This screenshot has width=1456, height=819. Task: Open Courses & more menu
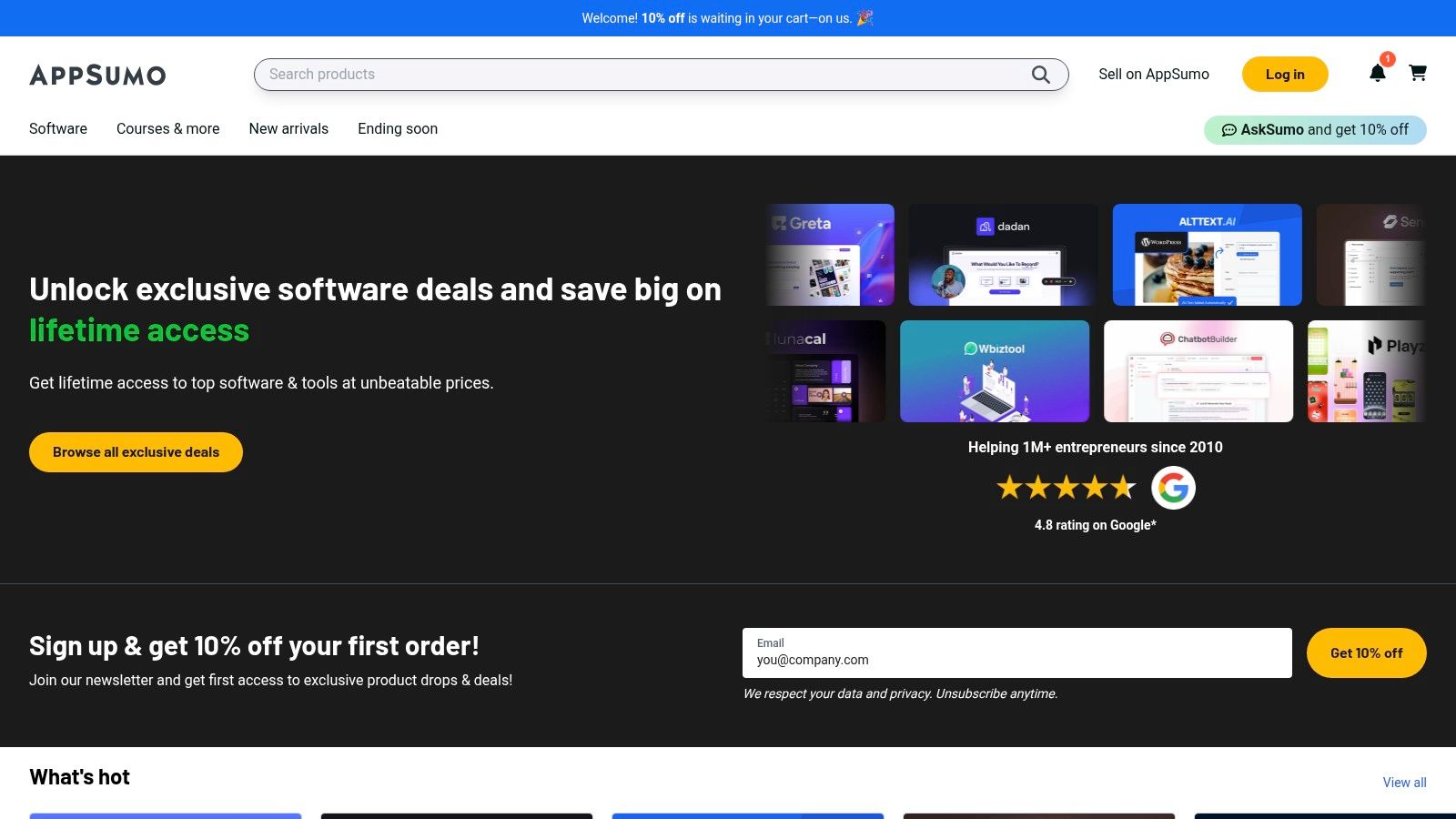click(168, 128)
